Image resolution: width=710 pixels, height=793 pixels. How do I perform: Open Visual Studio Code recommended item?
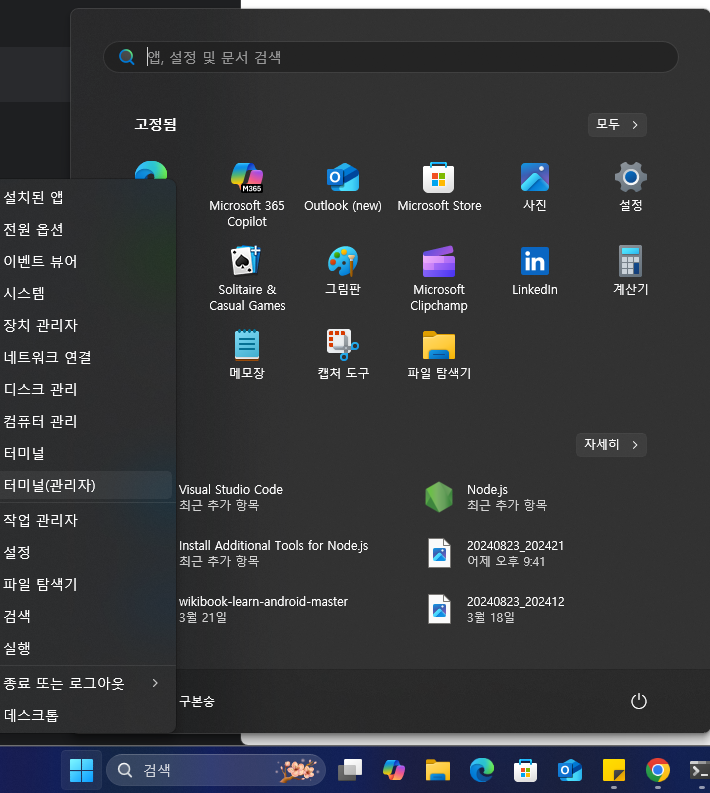pos(231,497)
